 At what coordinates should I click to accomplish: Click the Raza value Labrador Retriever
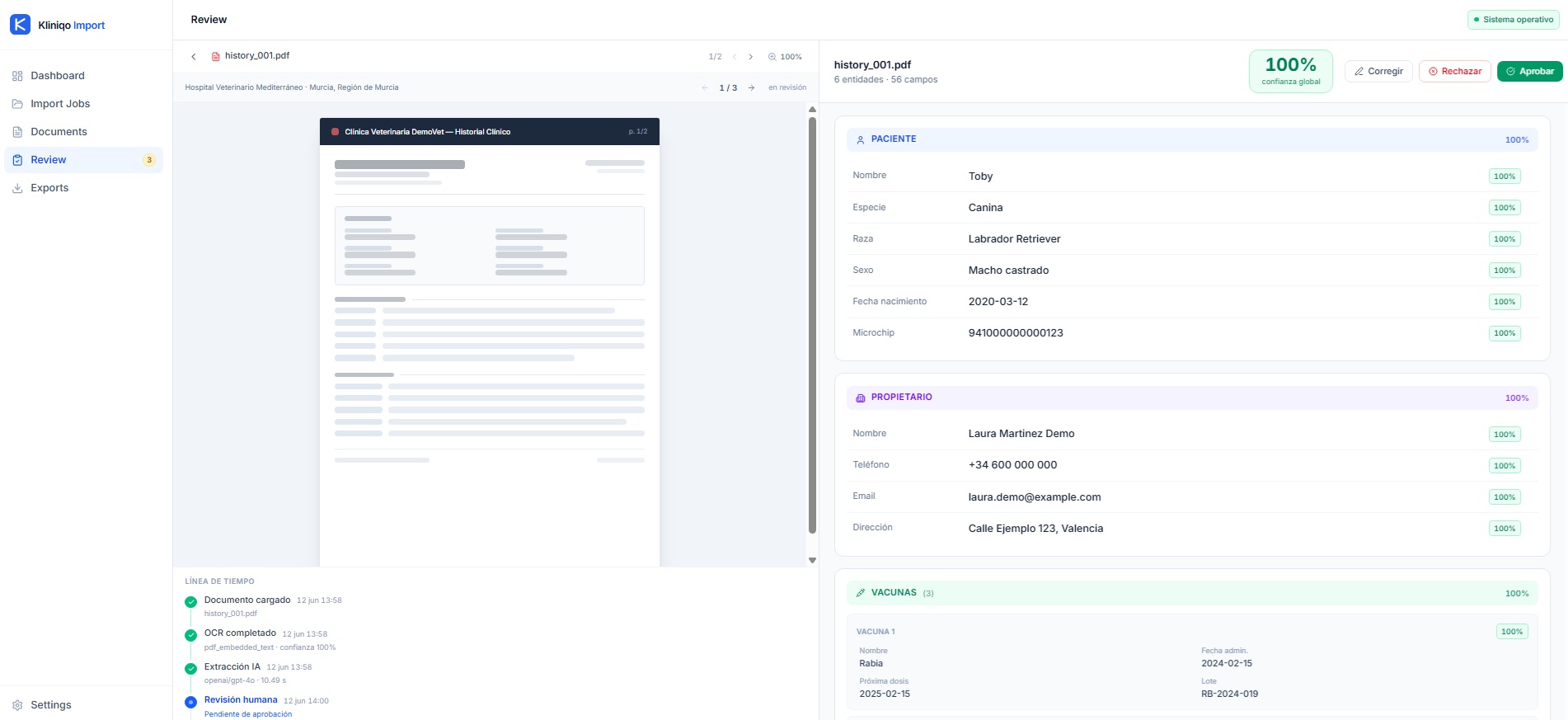1015,239
